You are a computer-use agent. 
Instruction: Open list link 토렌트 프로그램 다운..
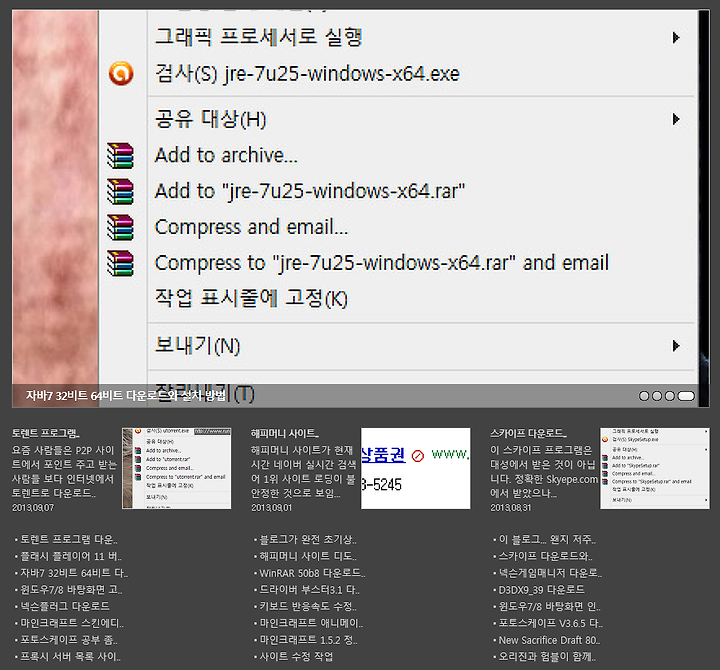tap(68, 540)
